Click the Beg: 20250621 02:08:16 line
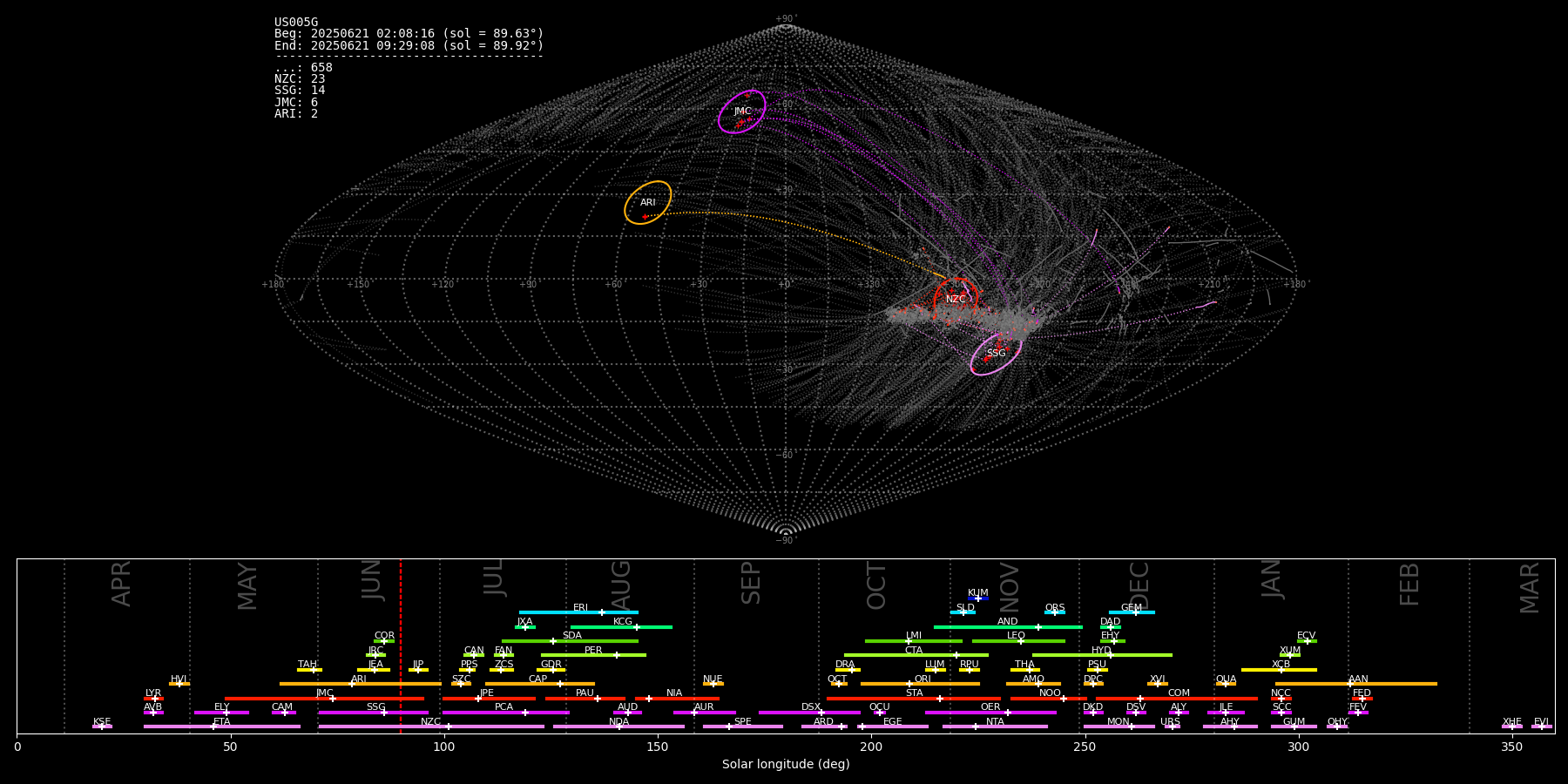The image size is (1568, 784). 409,34
